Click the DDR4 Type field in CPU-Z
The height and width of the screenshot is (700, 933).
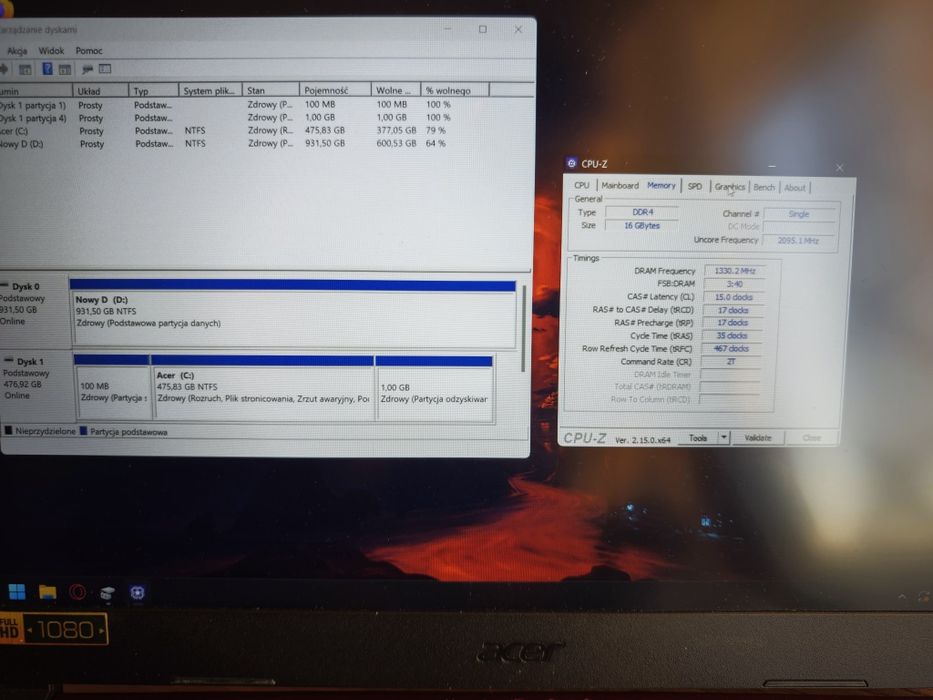pyautogui.click(x=642, y=212)
